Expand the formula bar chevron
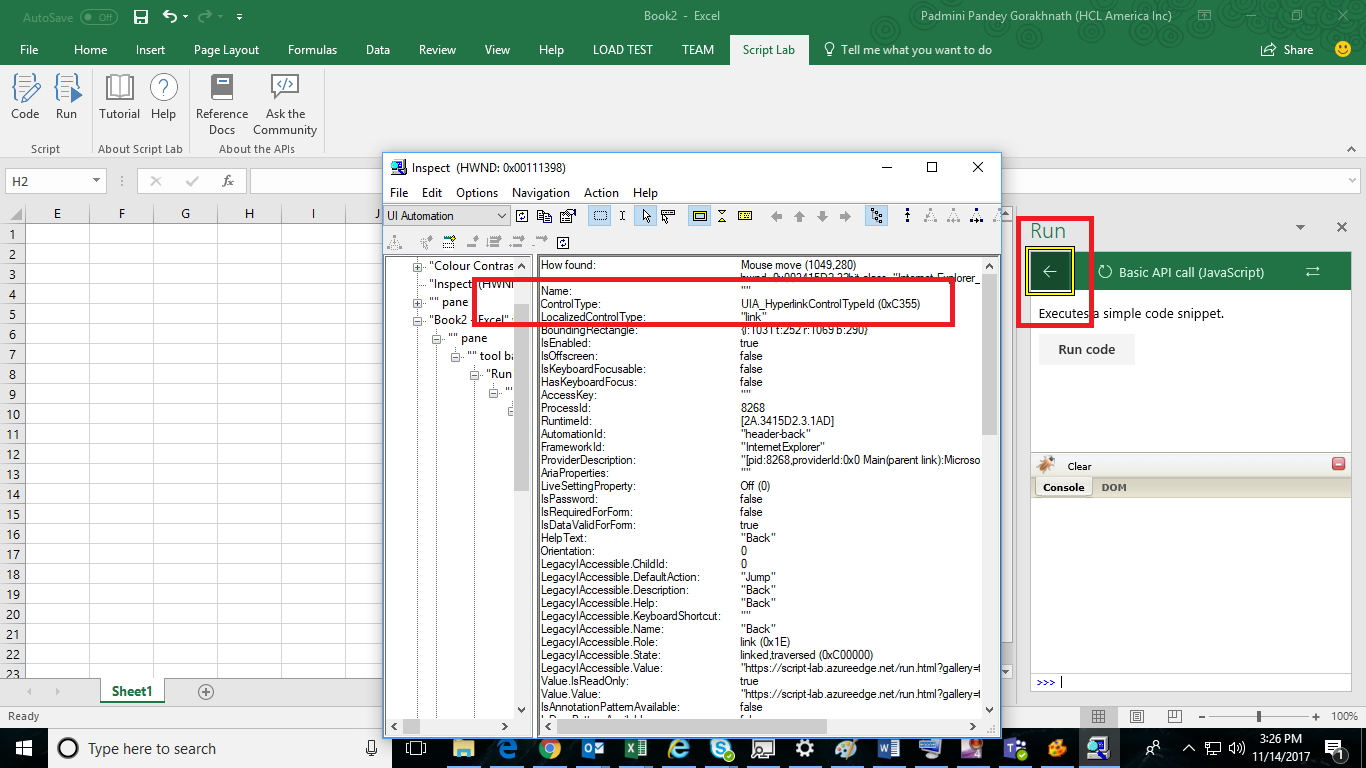 point(1350,181)
